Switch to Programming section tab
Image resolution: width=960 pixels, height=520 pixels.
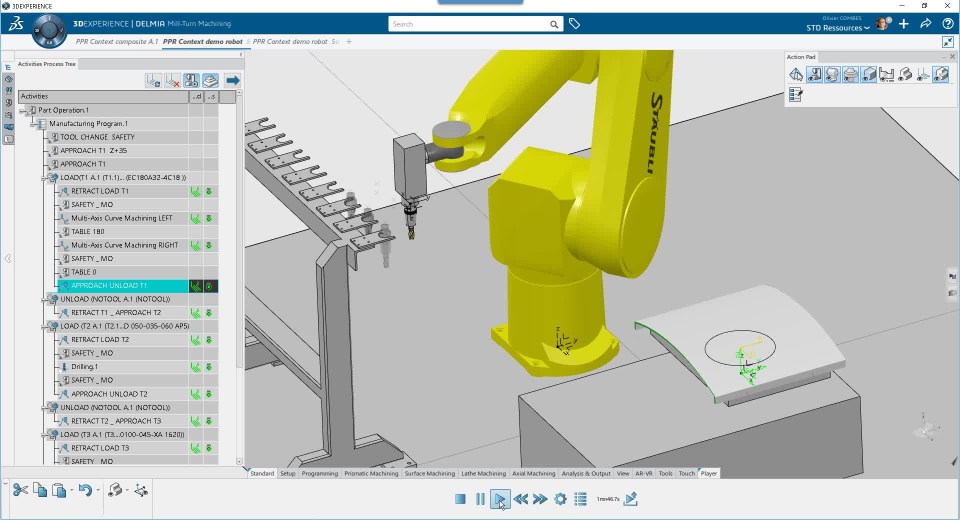tap(320, 473)
